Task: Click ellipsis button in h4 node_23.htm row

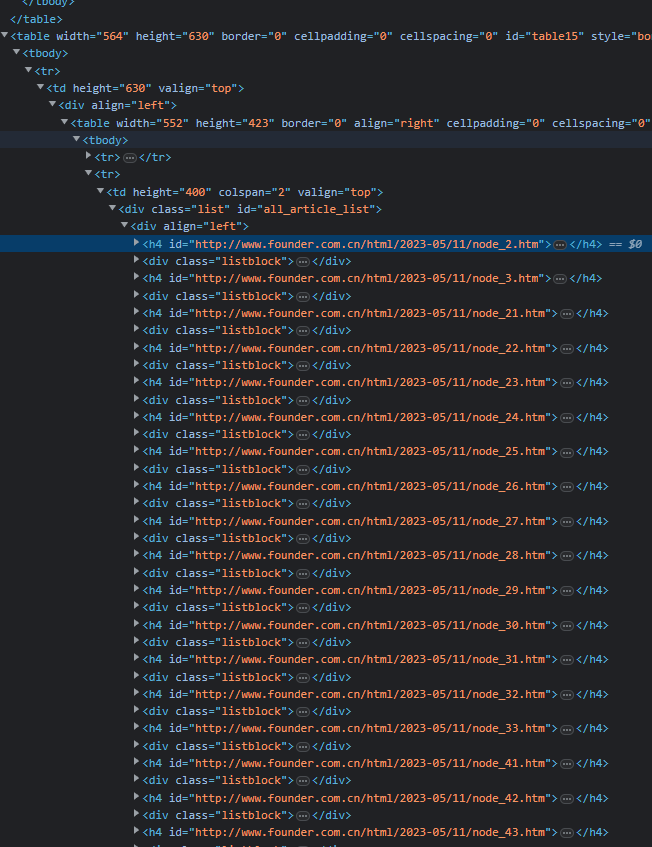Action: tap(567, 383)
